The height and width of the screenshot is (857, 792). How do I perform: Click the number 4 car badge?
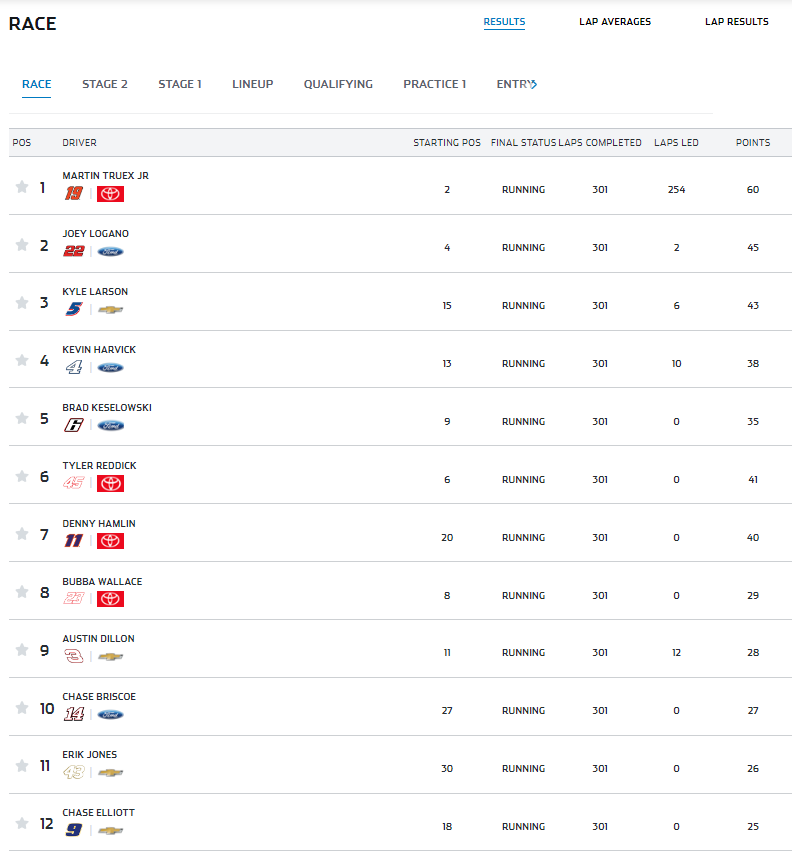click(x=74, y=367)
